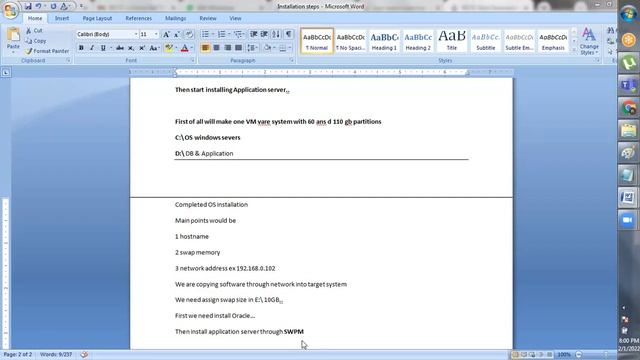Apply the Normal style
Viewport: 640px width, 360px height.
(317, 40)
